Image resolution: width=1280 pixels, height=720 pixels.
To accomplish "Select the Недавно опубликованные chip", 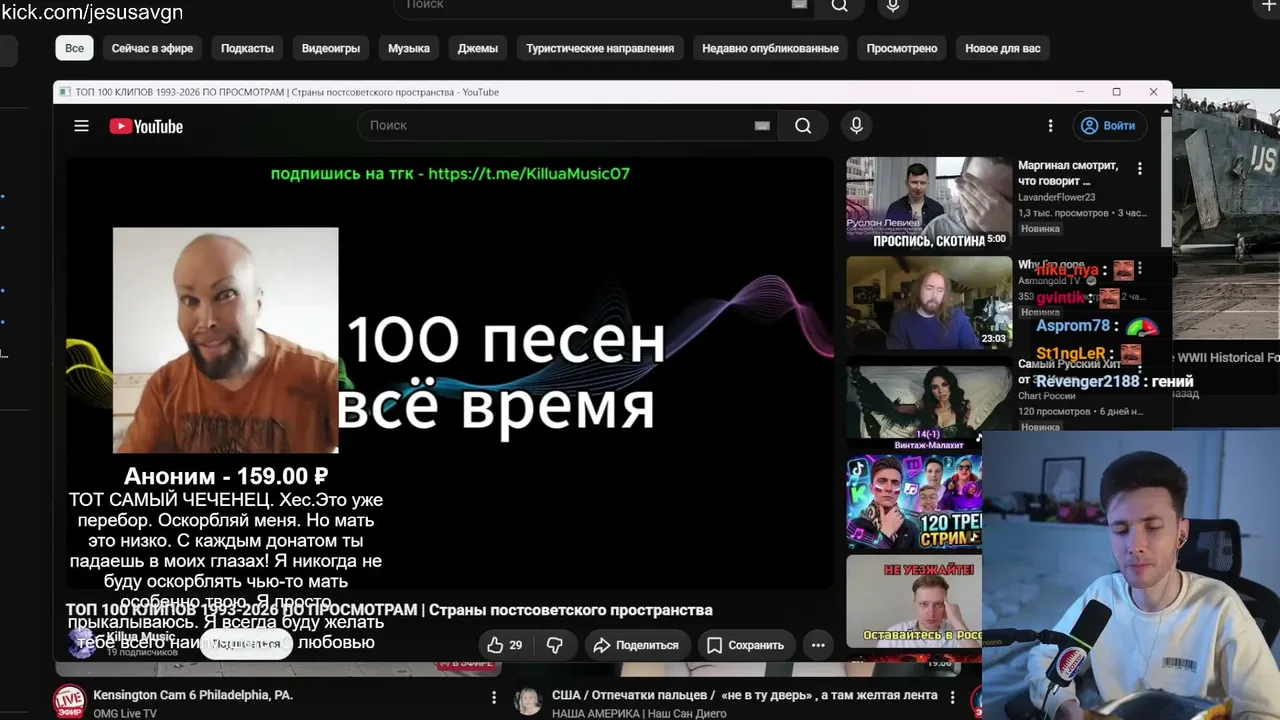I will pyautogui.click(x=770, y=48).
